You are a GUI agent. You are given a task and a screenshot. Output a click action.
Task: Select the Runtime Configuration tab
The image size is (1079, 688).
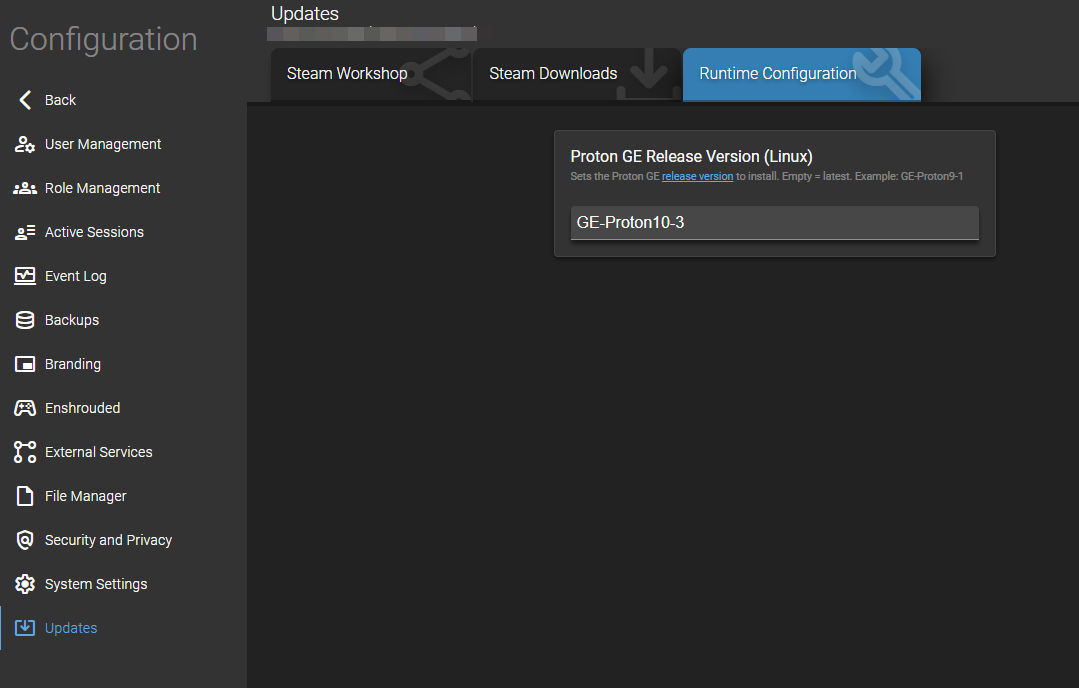pos(778,74)
